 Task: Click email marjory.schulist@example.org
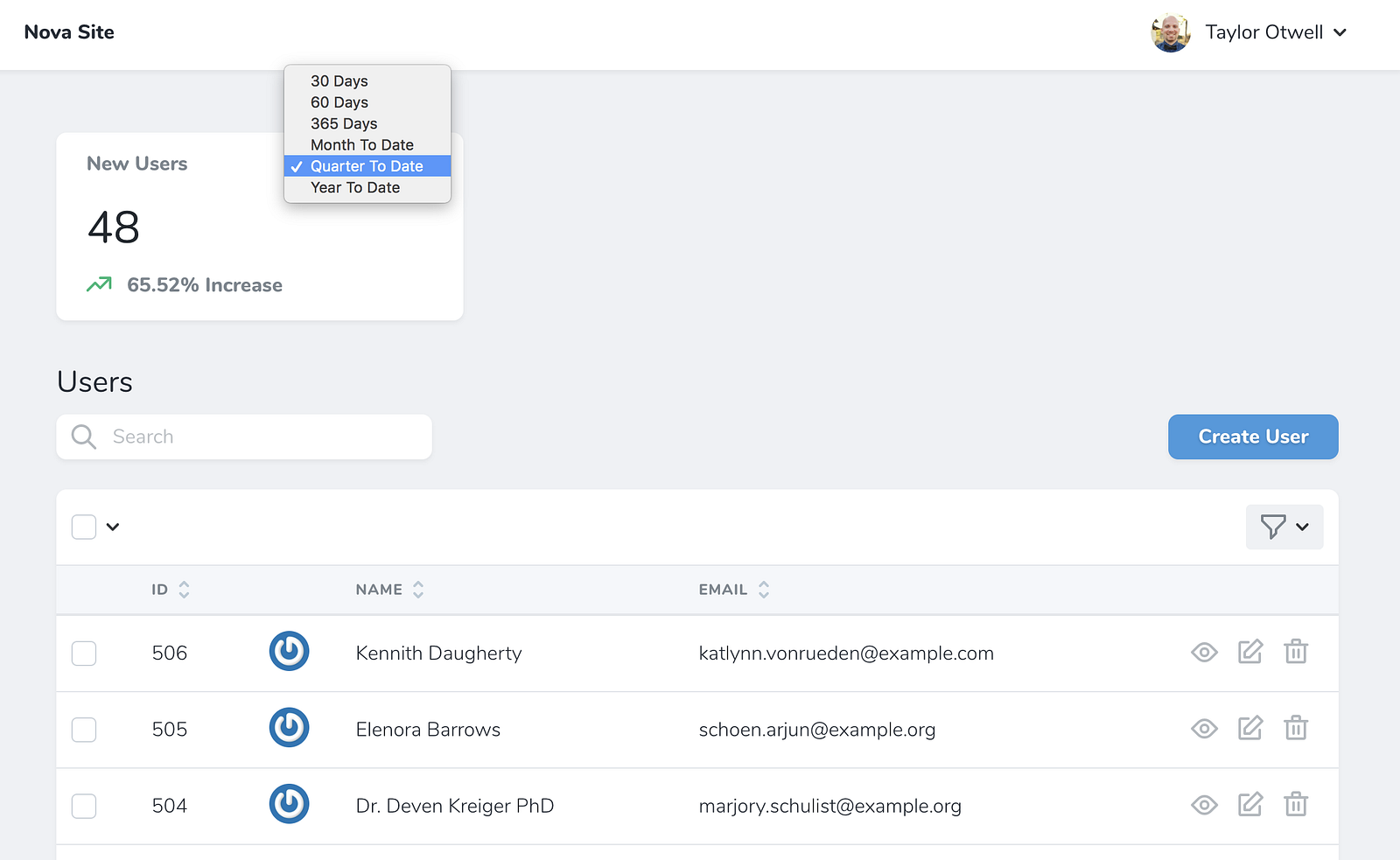click(829, 806)
